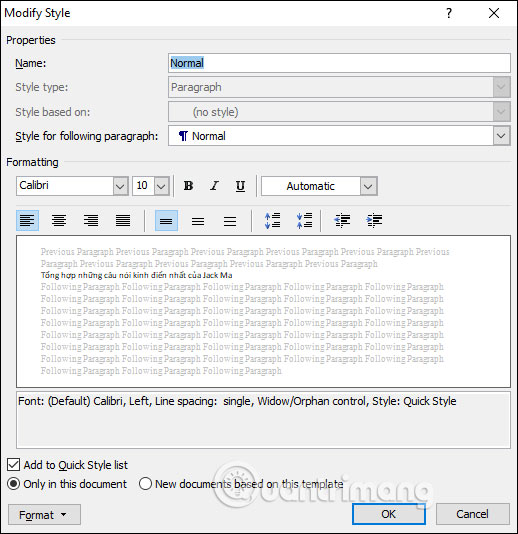518x534 pixels.
Task: Click the Style based on dropdown arrow
Action: [x=501, y=112]
